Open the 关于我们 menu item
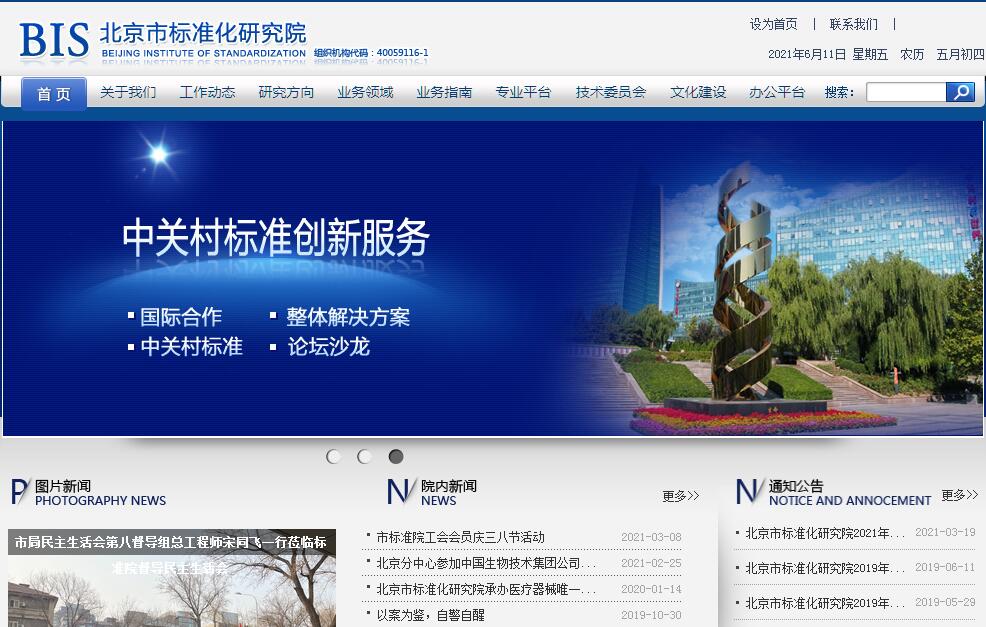Image resolution: width=986 pixels, height=627 pixels. click(x=128, y=92)
